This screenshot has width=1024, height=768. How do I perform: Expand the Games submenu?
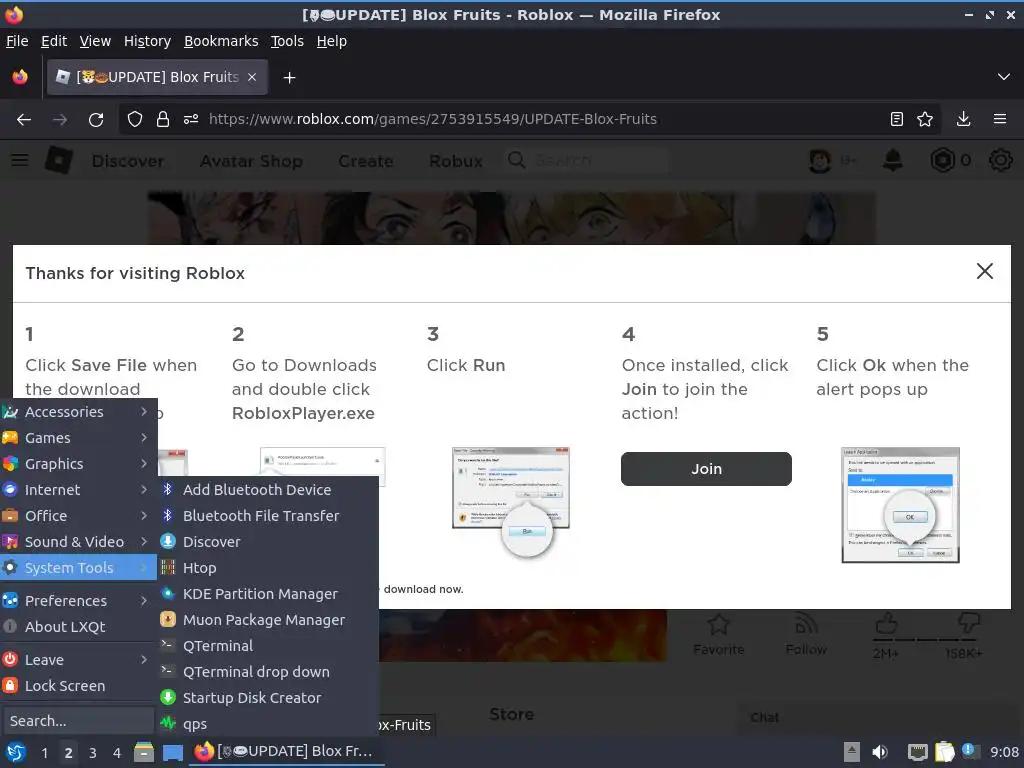tap(78, 438)
